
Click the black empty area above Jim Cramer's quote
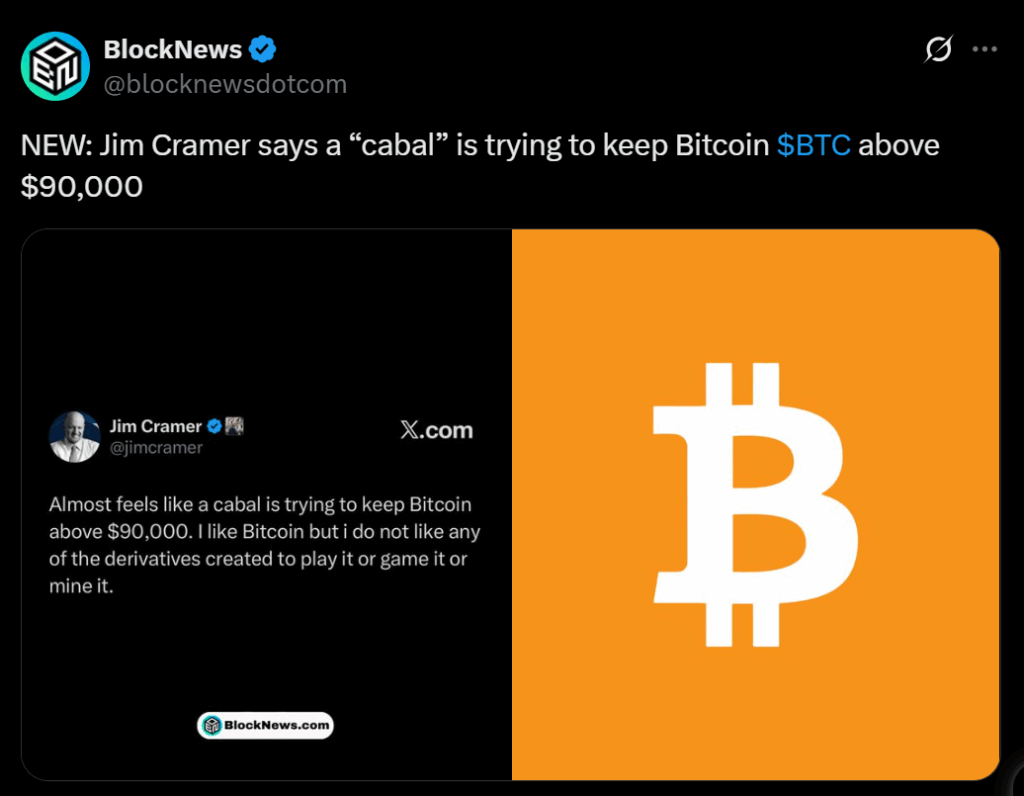click(x=266, y=320)
